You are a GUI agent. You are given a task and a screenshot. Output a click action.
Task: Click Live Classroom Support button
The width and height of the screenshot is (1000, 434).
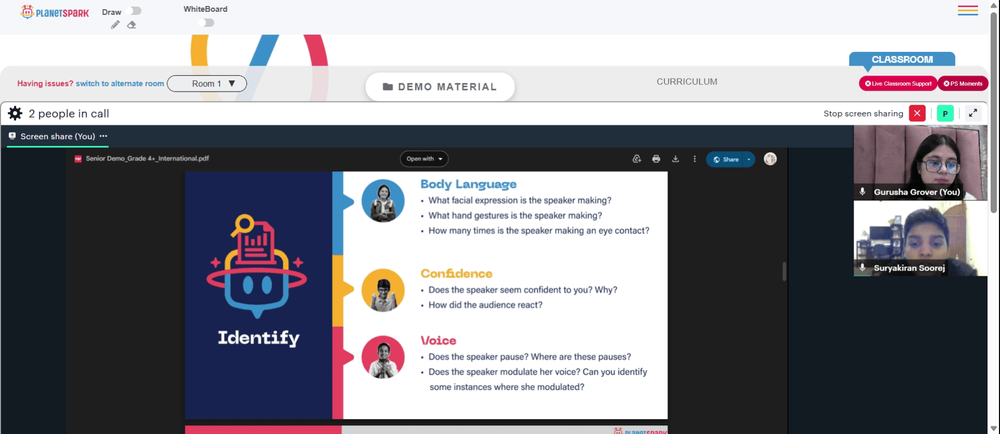898,83
